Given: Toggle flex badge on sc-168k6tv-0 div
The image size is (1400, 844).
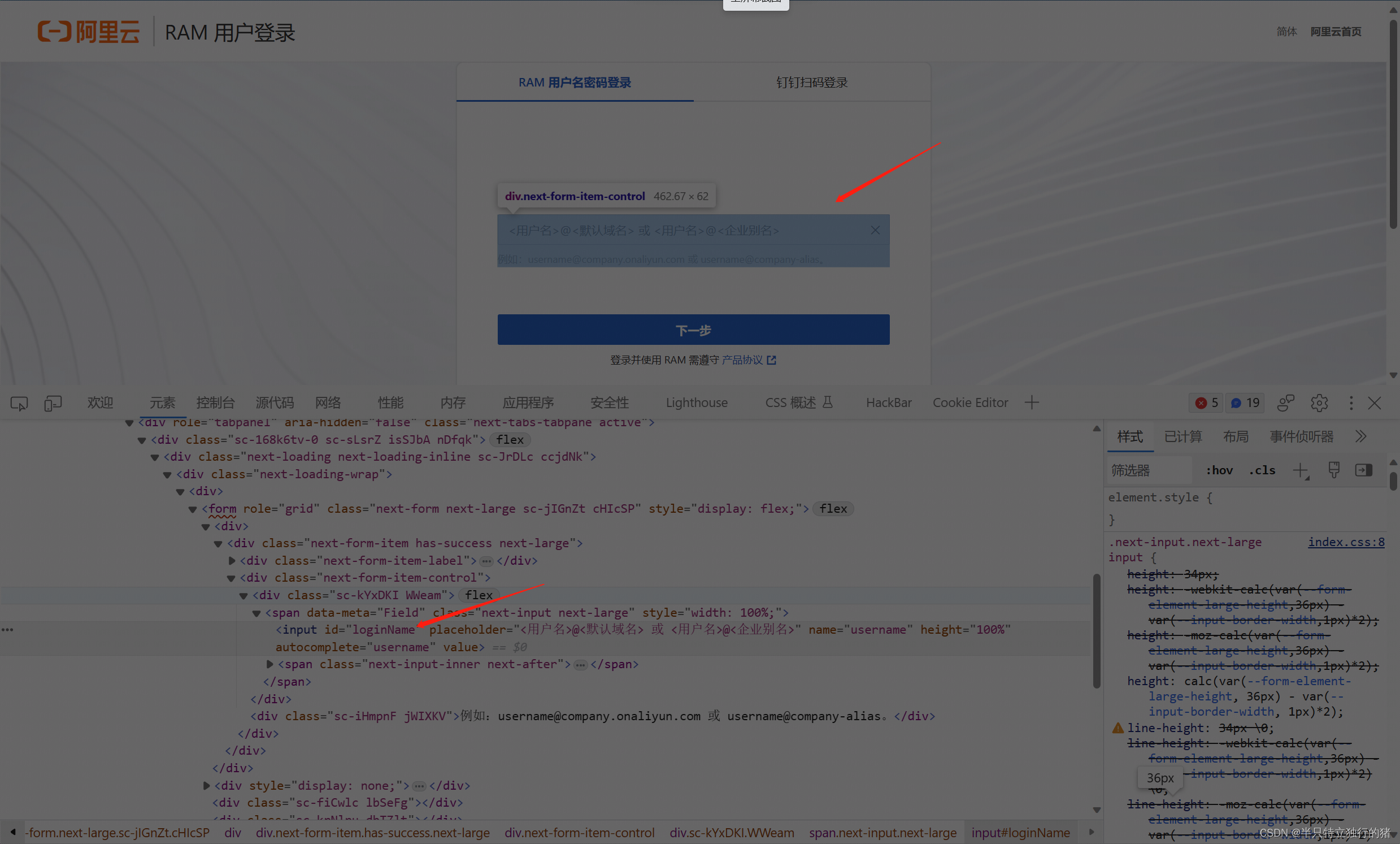Looking at the screenshot, I should pyautogui.click(x=510, y=439).
